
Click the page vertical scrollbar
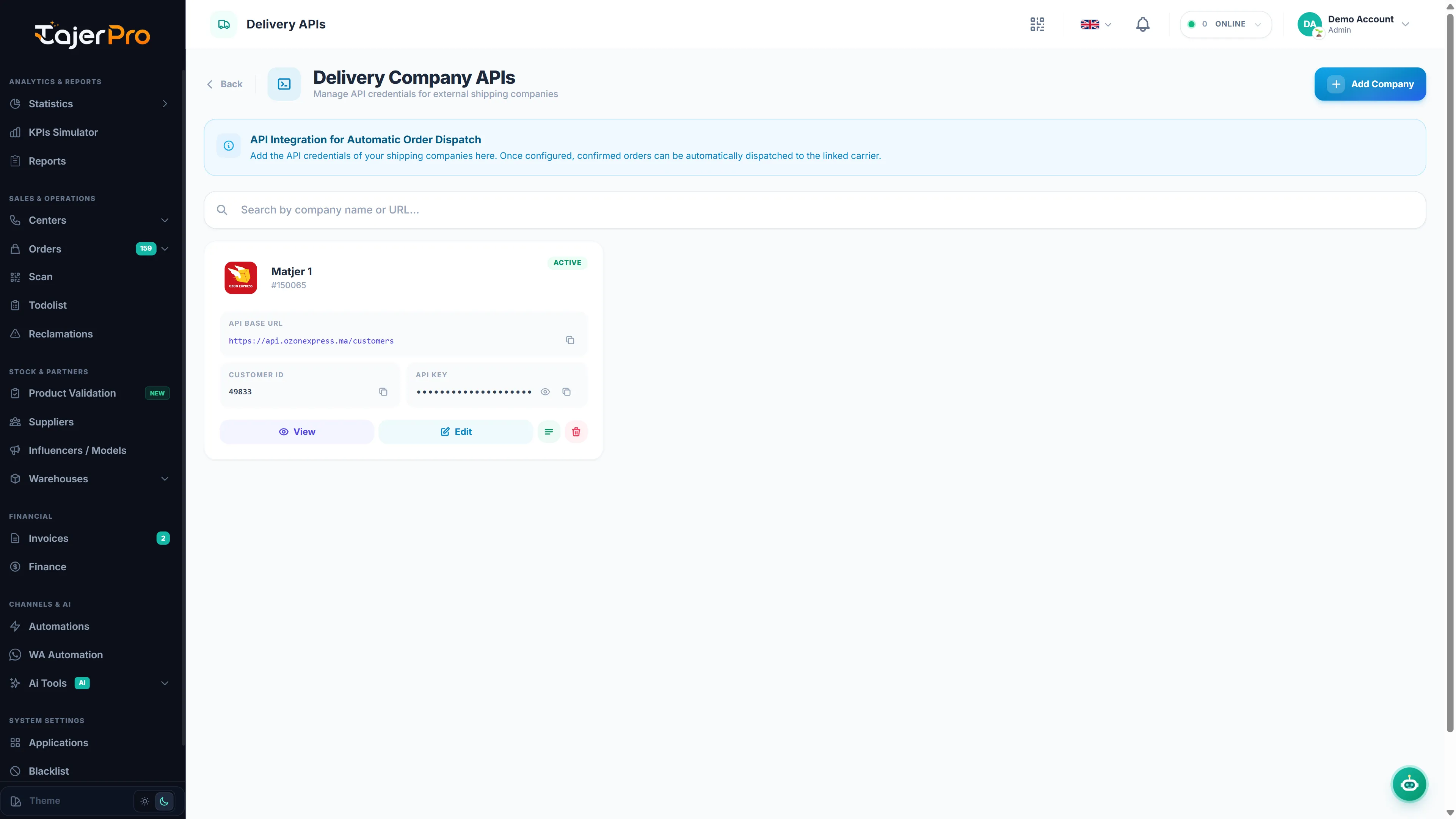pyautogui.click(x=1449, y=373)
